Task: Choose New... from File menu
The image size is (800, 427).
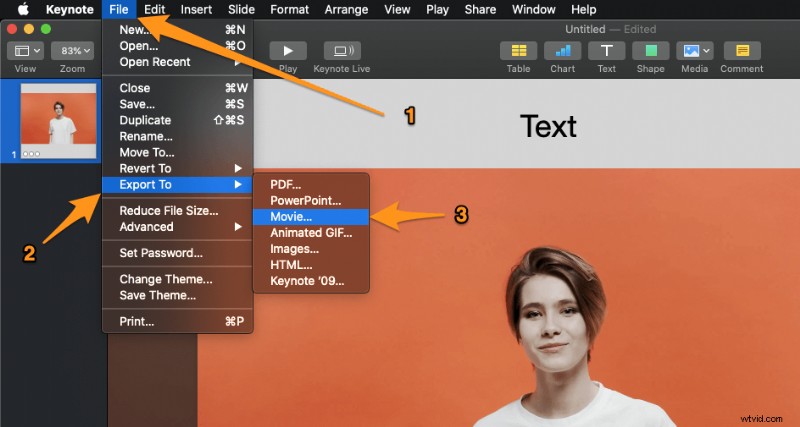Action: [x=178, y=30]
